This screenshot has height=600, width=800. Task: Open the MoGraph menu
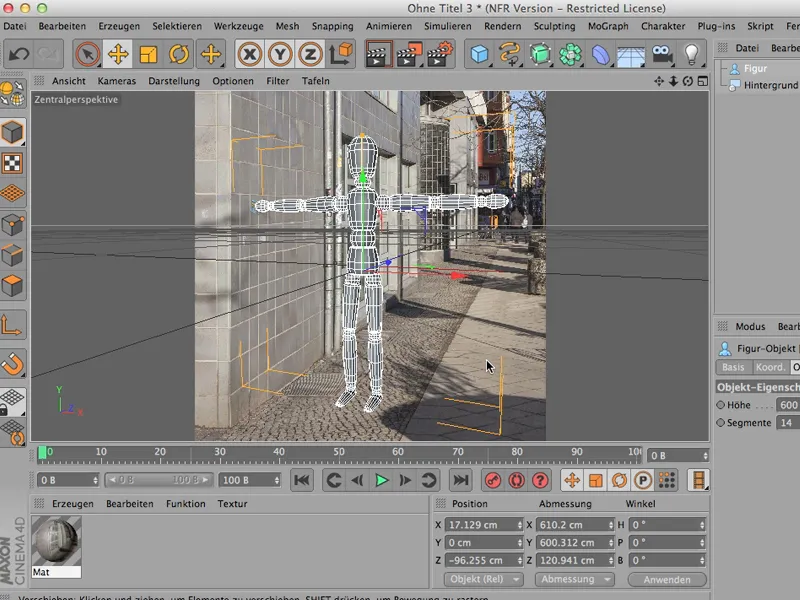tap(607, 26)
